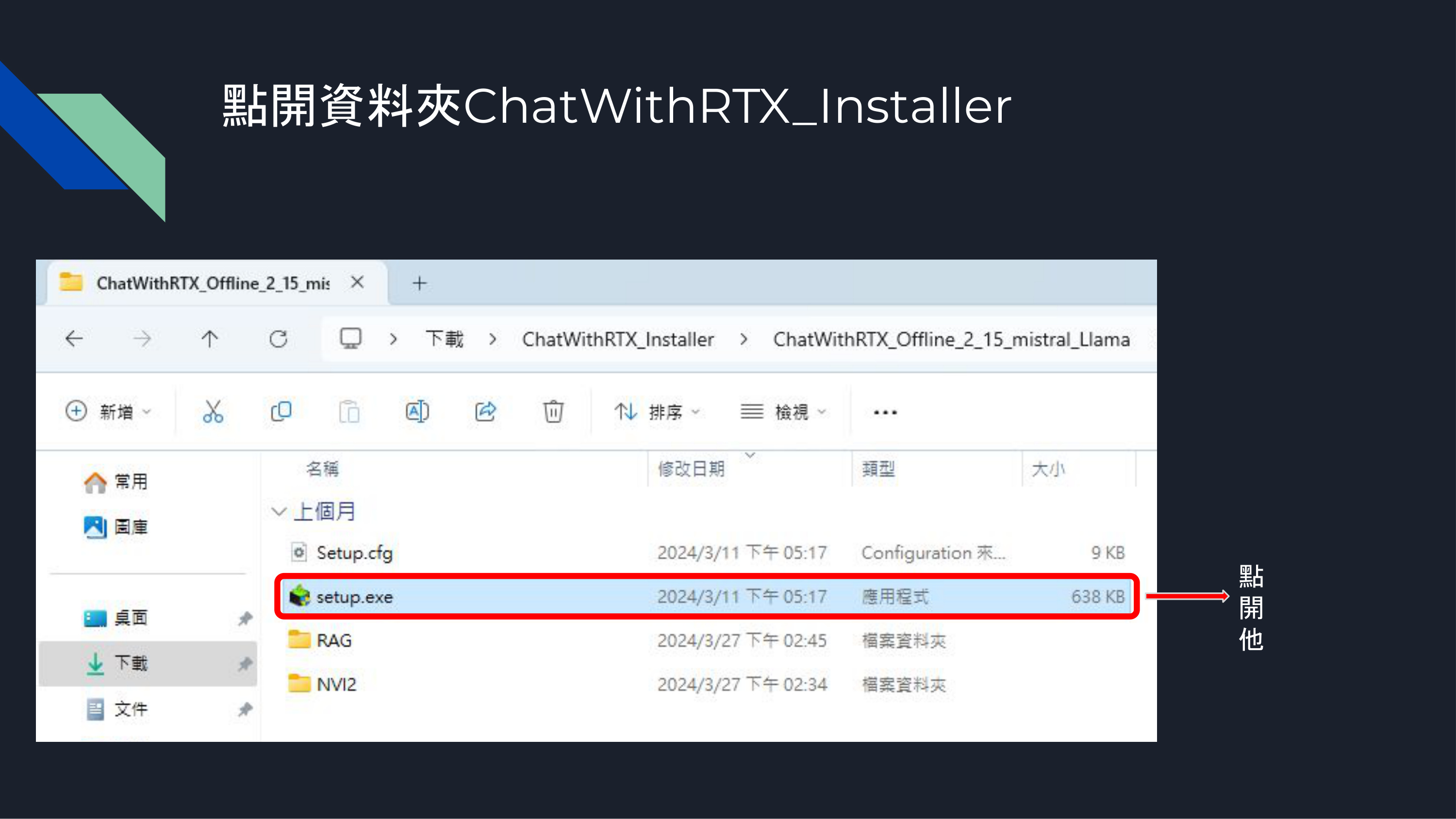1456x819 pixels.
Task: Click the Copy icon in toolbar
Action: tap(281, 411)
